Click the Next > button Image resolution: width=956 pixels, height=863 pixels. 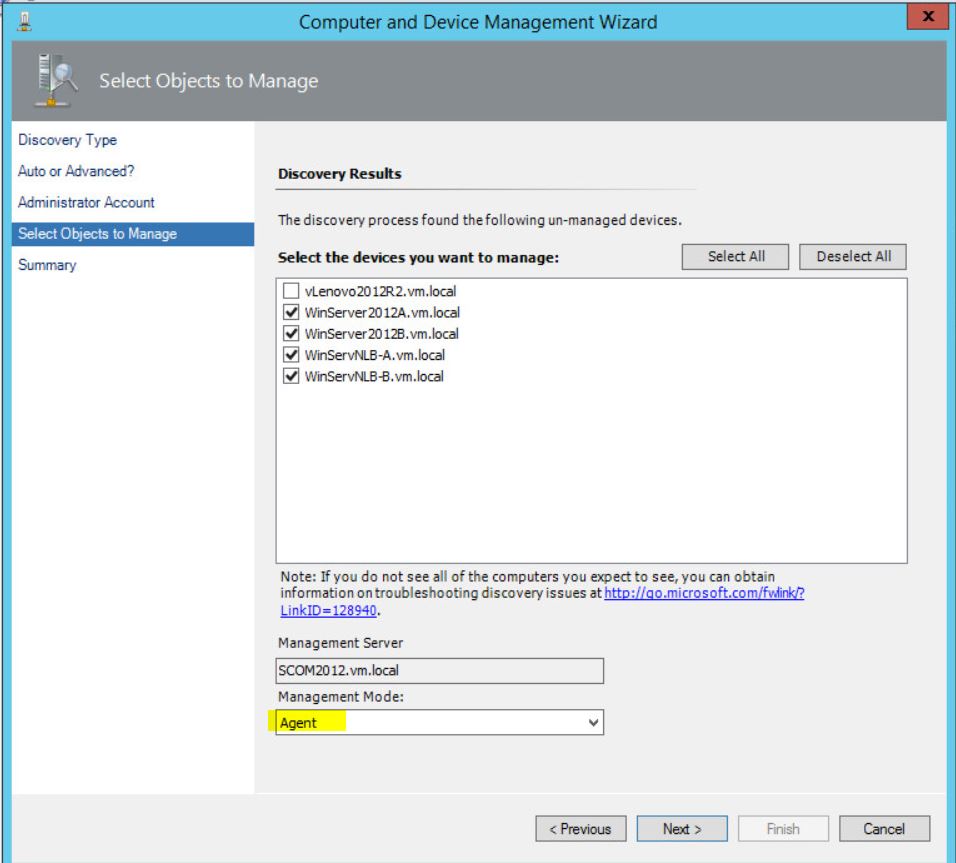682,829
